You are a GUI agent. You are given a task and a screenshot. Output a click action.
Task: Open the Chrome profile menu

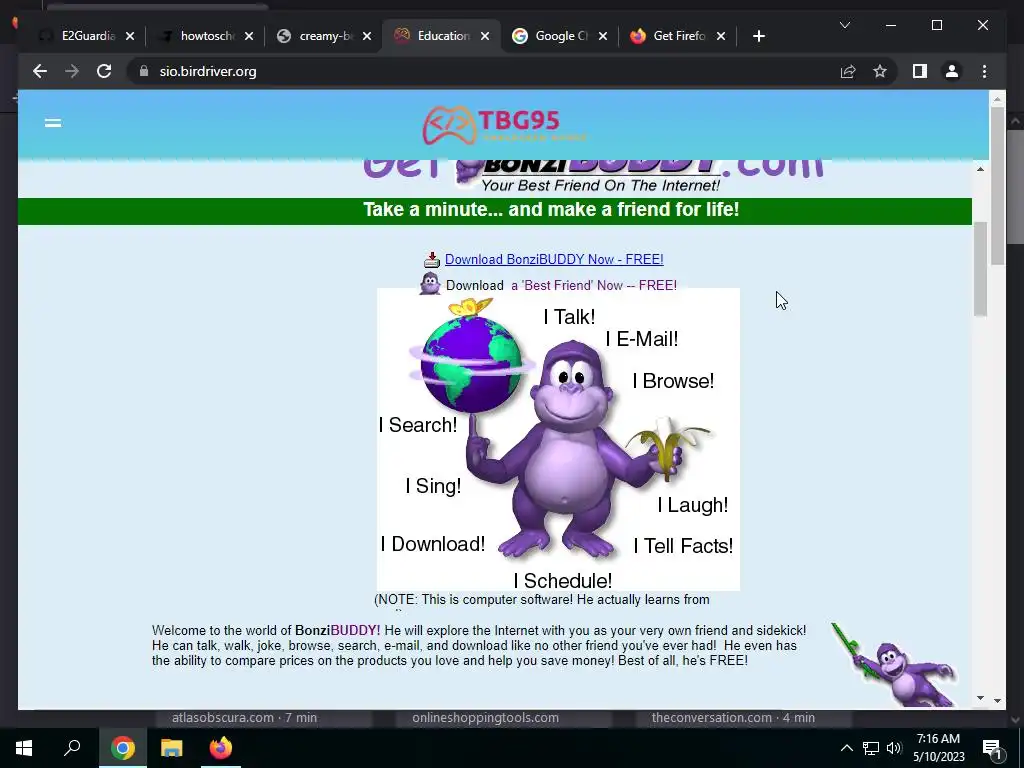952,71
